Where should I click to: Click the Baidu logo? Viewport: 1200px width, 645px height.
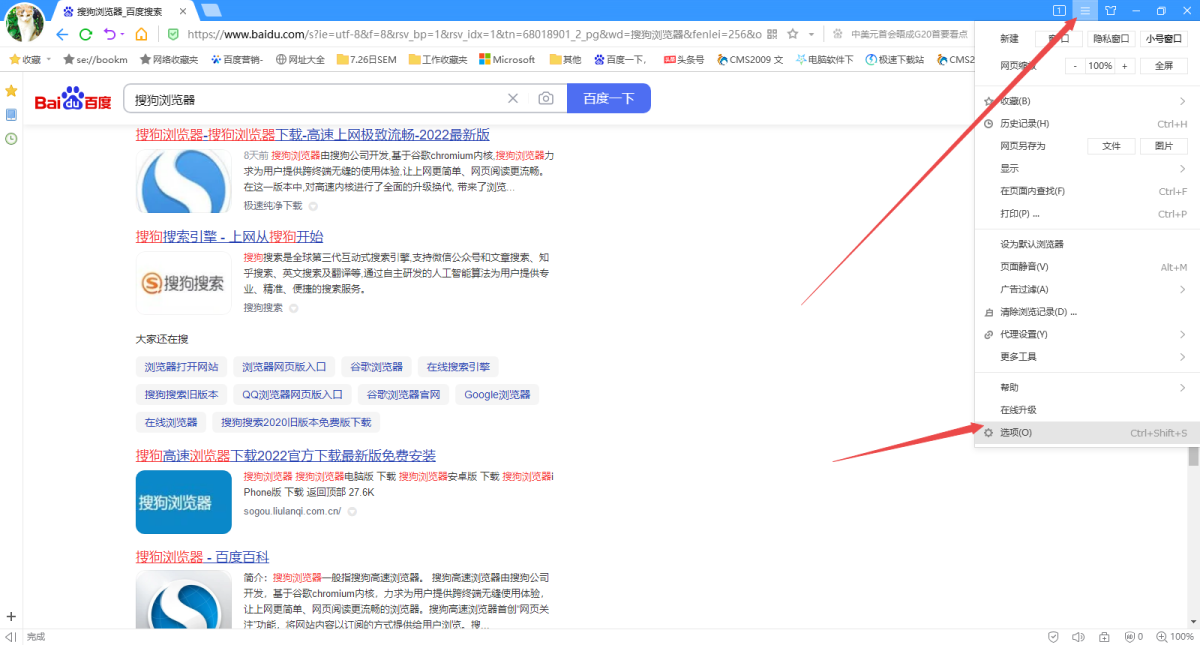coord(73,99)
